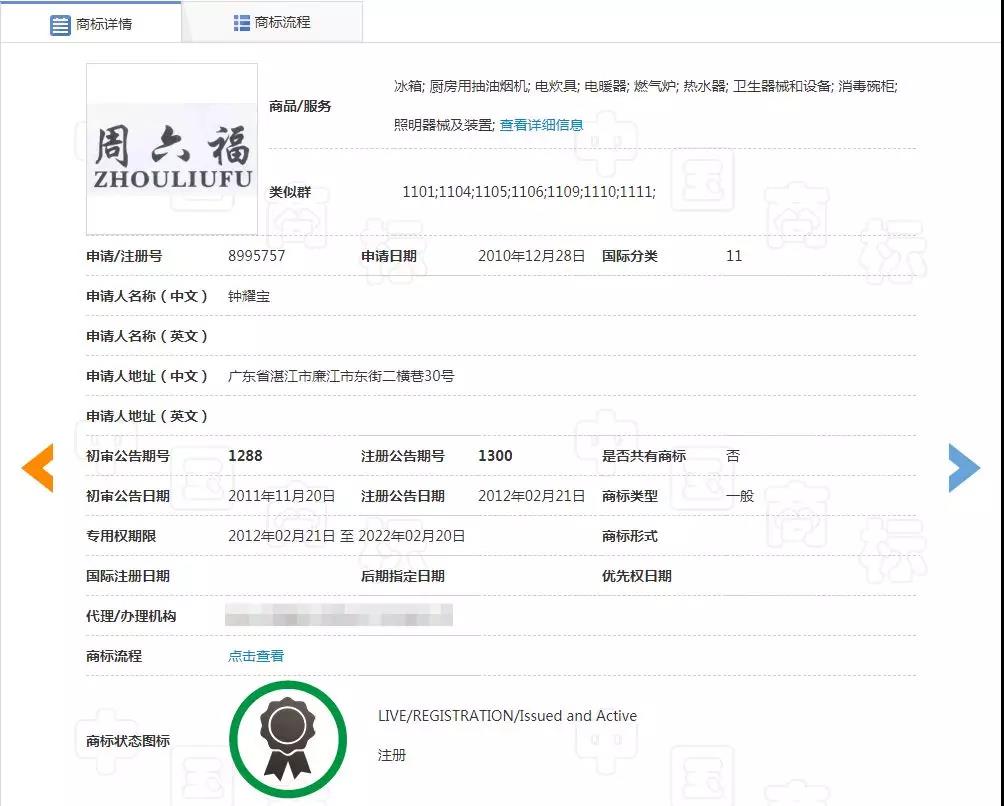Select the 照明器械及装置 goods text
This screenshot has width=1004, height=806.
[443, 125]
